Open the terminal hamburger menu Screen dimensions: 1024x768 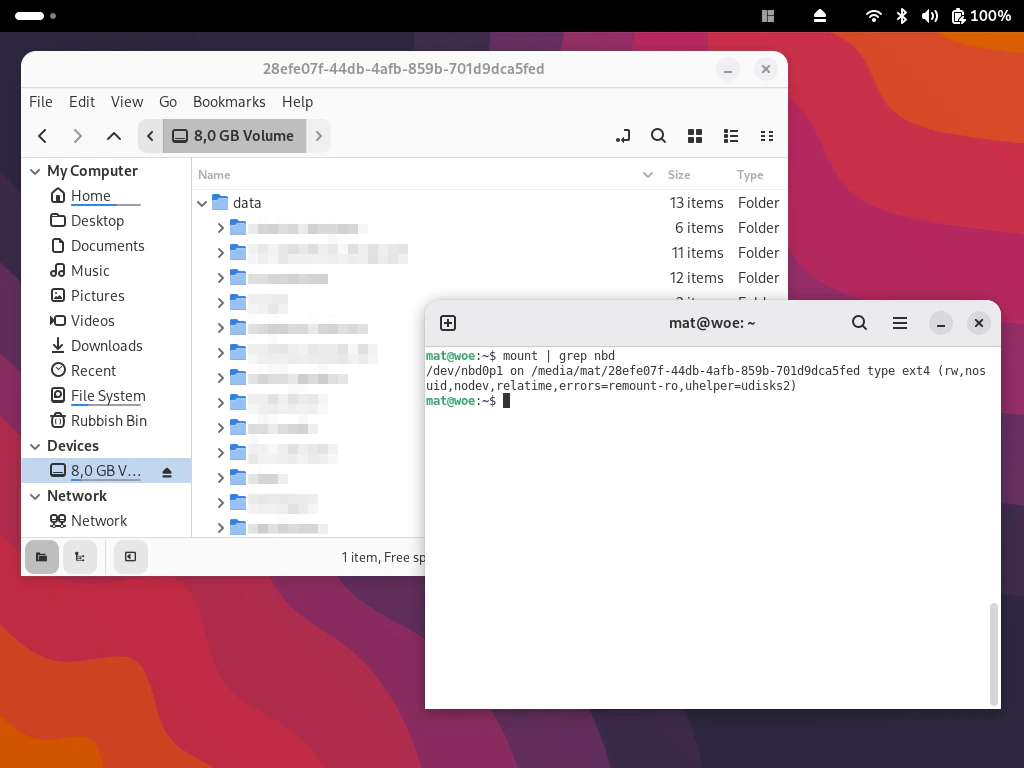(x=900, y=323)
